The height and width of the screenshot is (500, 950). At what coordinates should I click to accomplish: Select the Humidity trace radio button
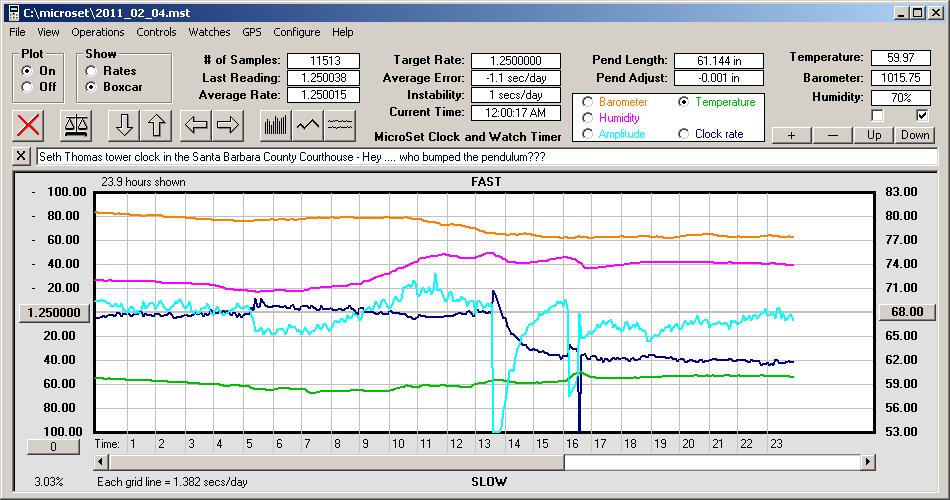click(587, 118)
